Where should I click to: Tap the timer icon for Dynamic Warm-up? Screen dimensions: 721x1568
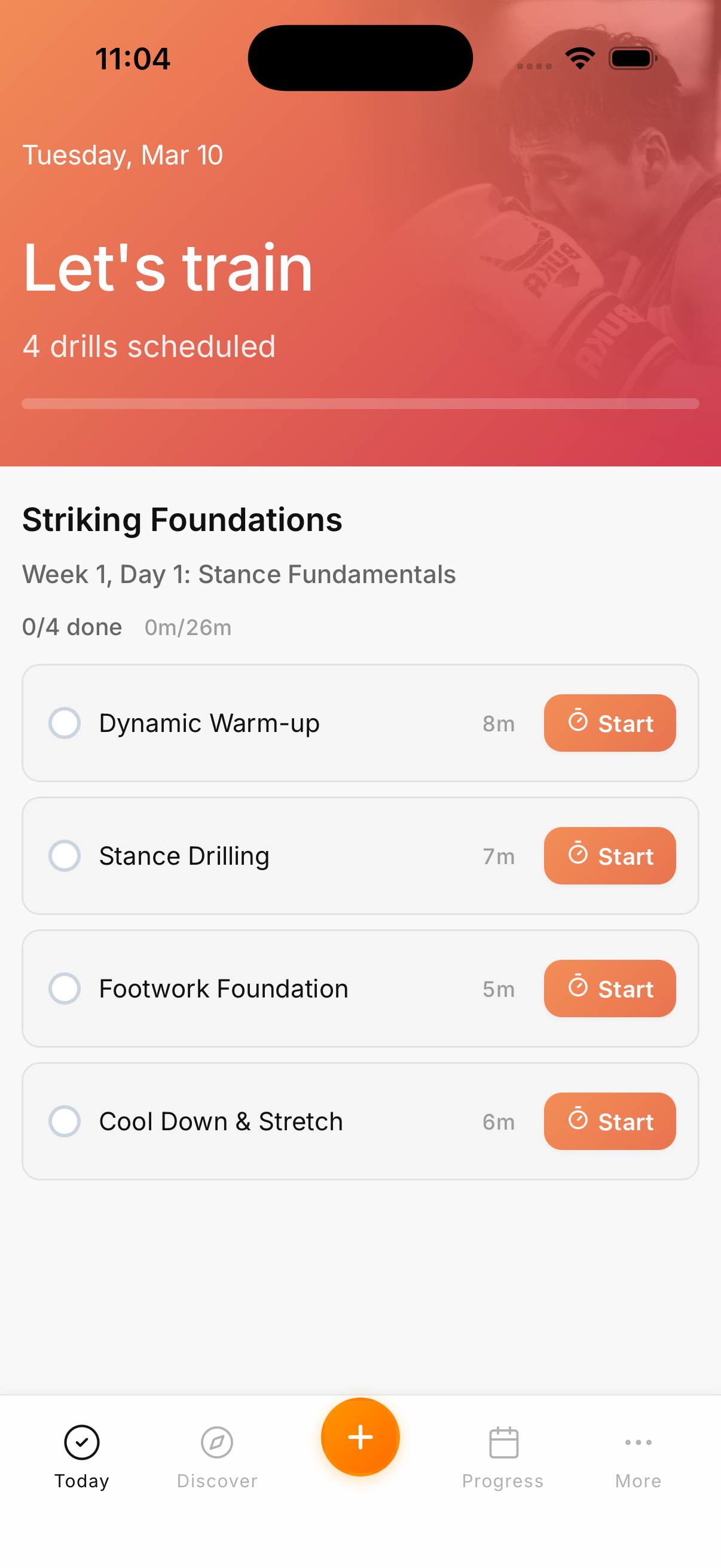(x=578, y=722)
